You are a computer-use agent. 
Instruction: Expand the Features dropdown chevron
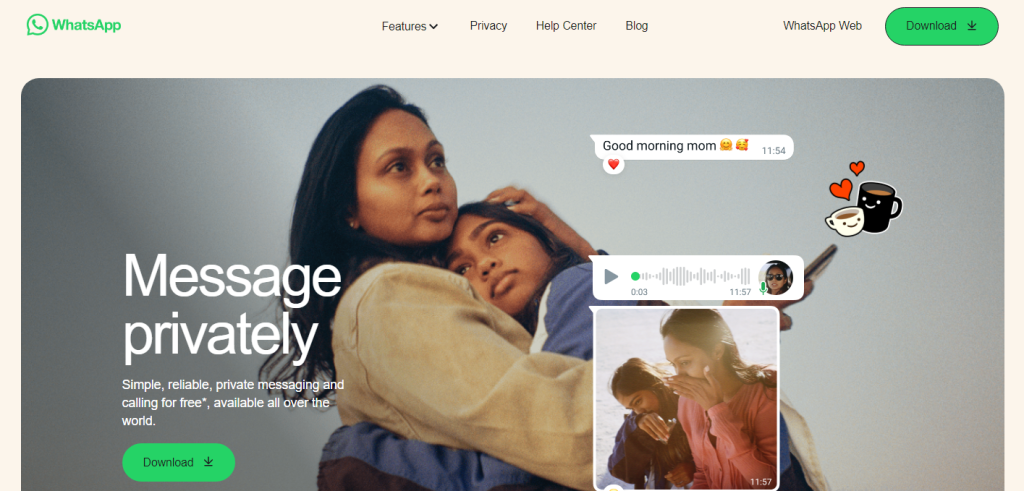434,27
